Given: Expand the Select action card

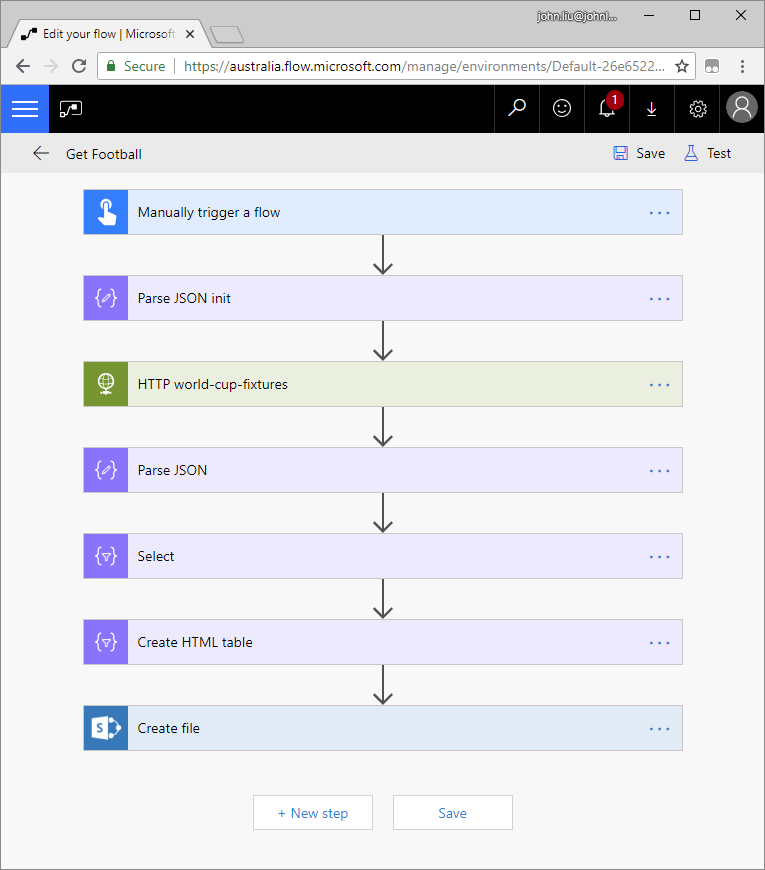Looking at the screenshot, I should tap(380, 556).
